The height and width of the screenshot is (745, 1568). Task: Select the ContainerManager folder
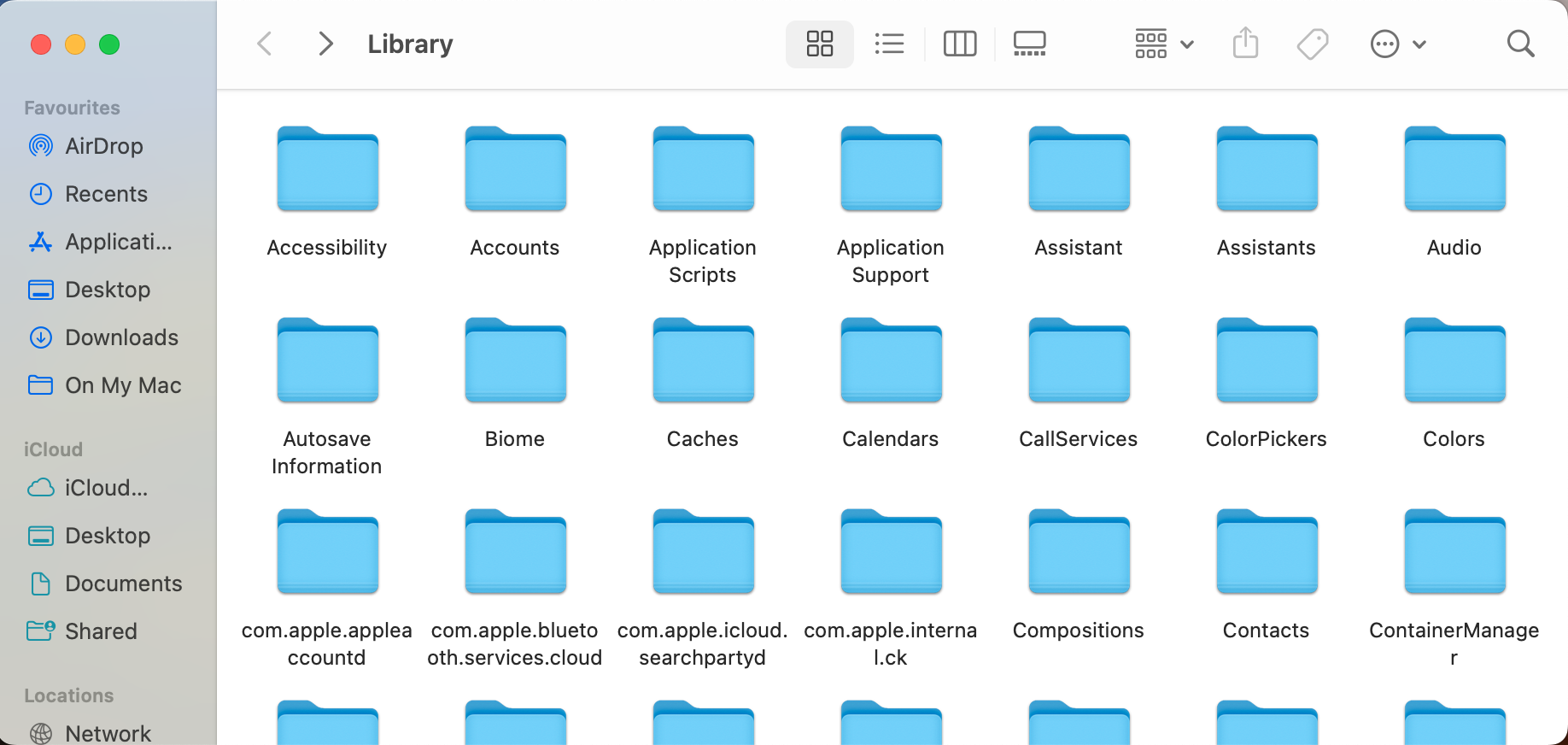tap(1454, 552)
